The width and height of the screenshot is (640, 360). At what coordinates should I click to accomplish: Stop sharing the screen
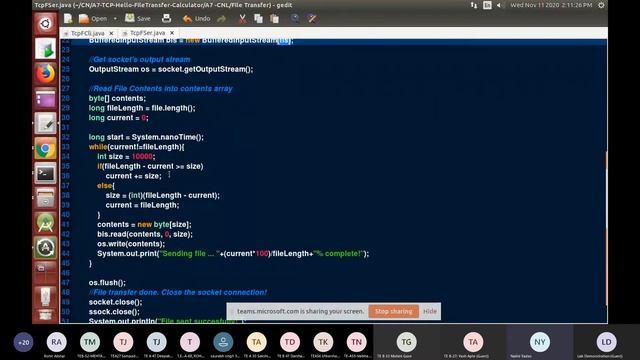coord(393,311)
